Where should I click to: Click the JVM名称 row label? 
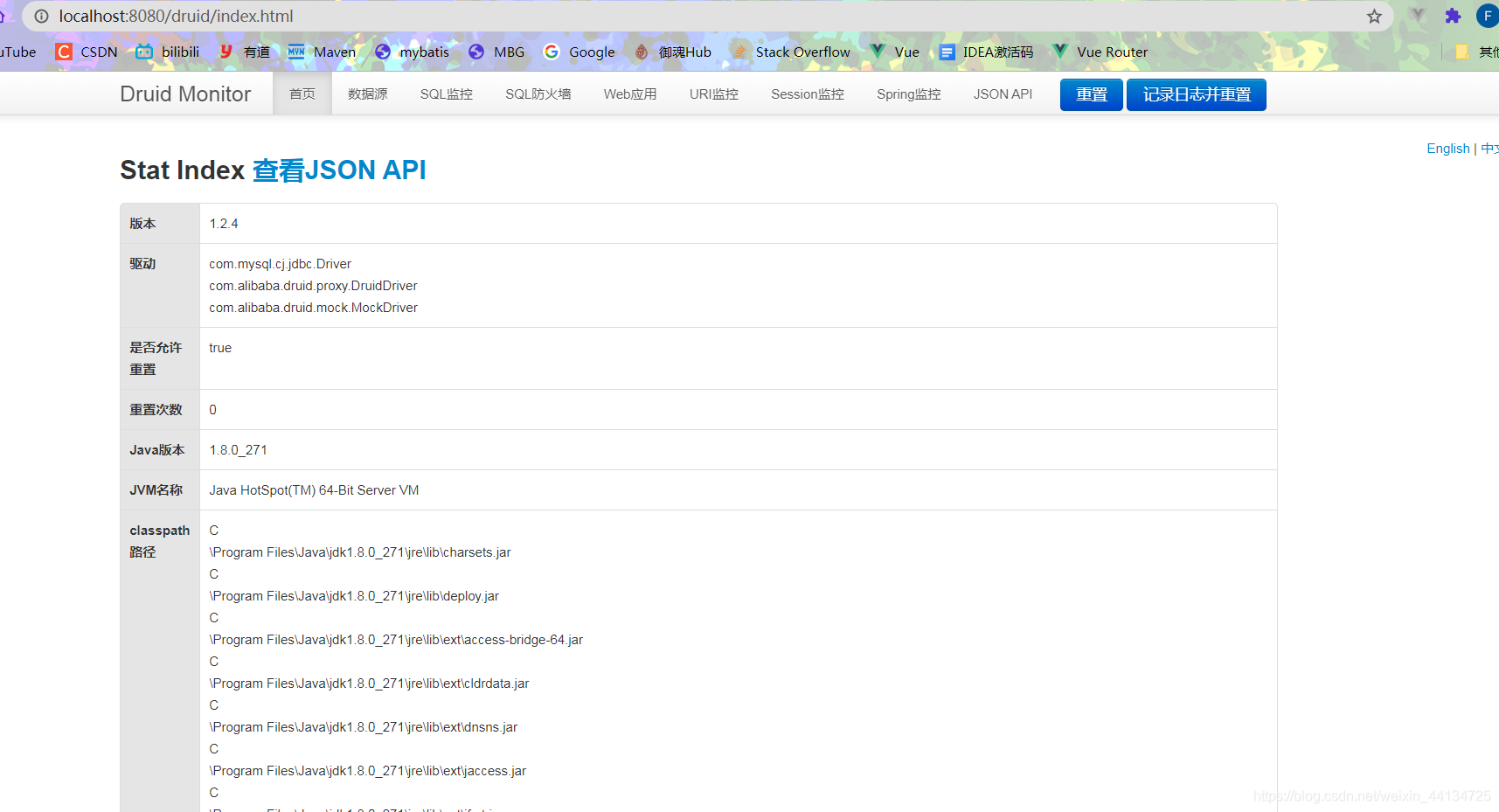tap(156, 490)
